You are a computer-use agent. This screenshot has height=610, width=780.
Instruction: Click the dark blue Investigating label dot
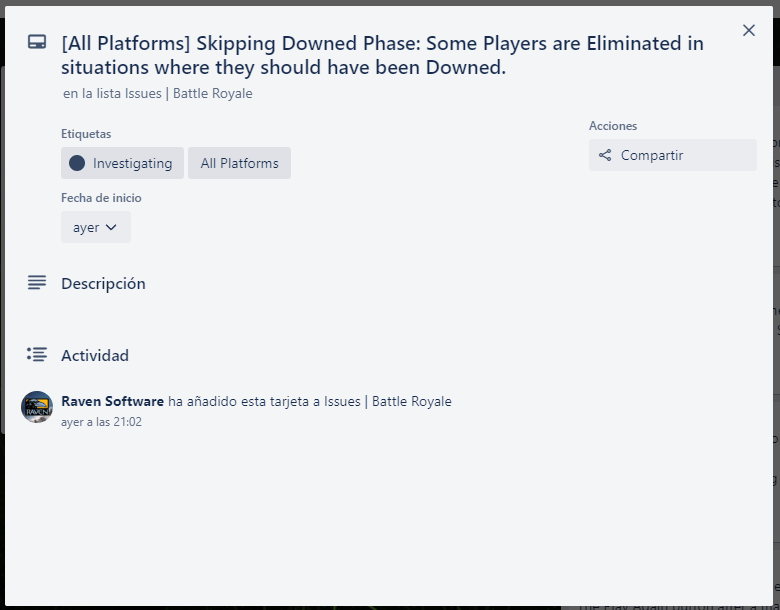click(x=77, y=163)
